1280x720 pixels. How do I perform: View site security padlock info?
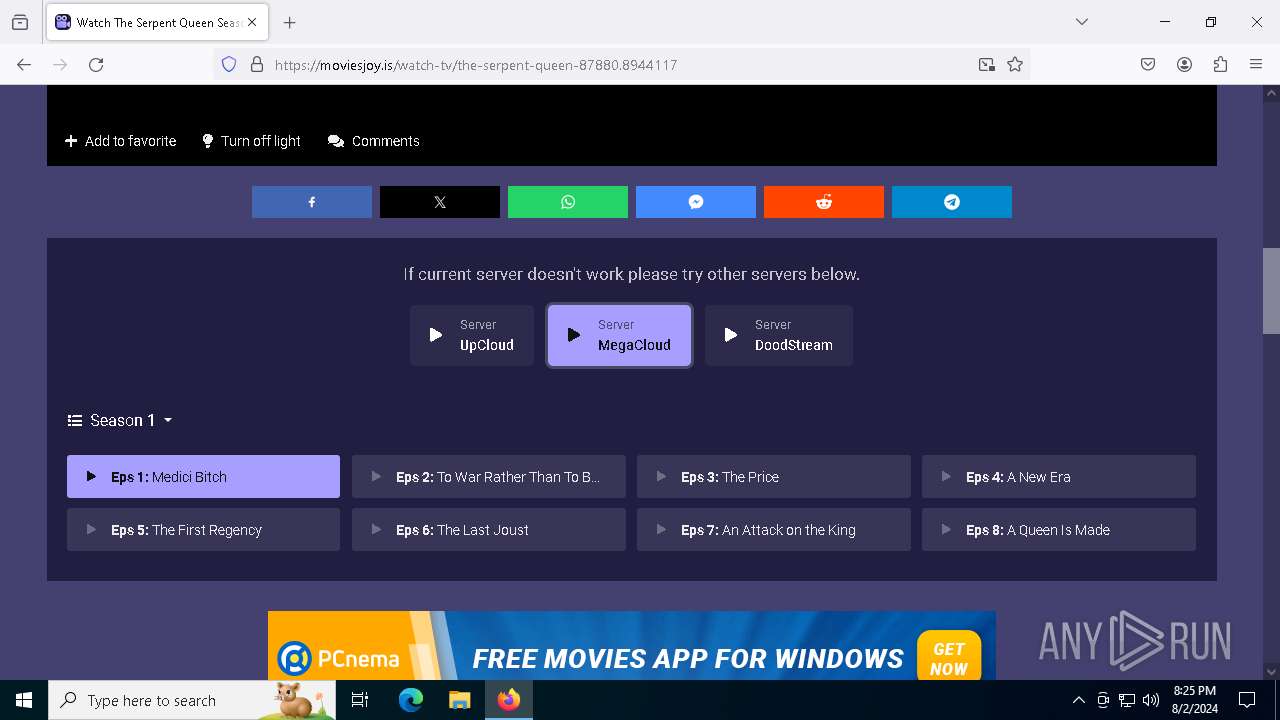click(257, 64)
